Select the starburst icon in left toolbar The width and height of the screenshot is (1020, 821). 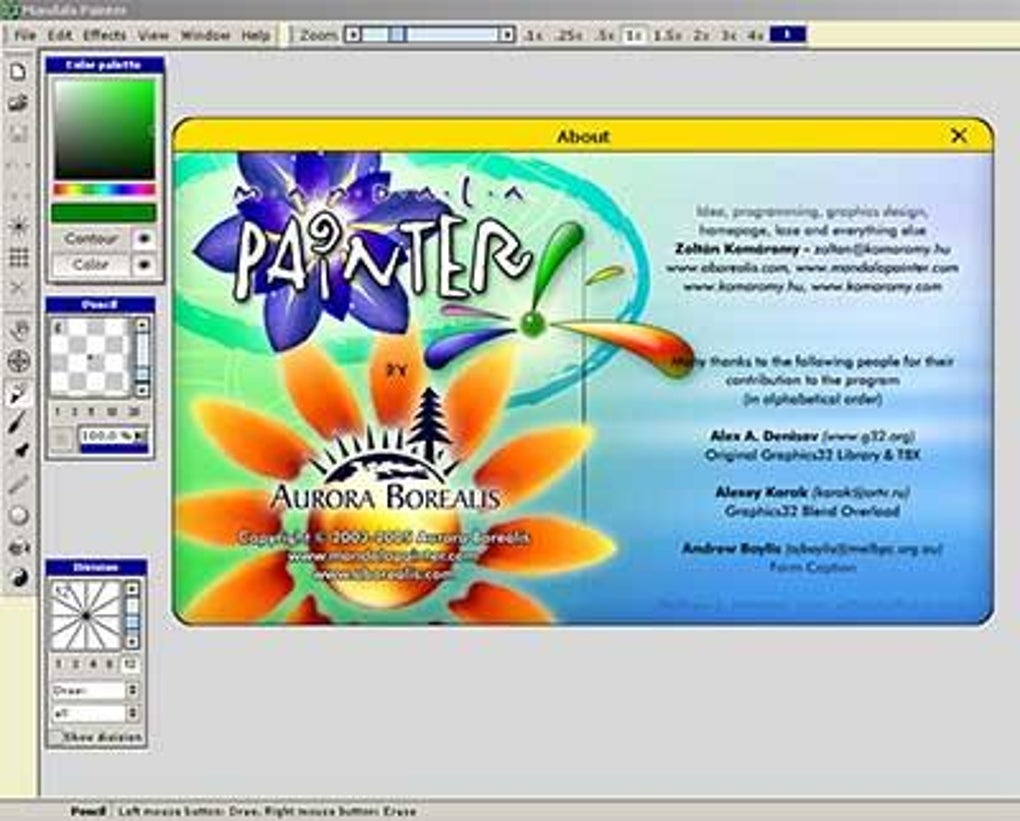[x=18, y=226]
